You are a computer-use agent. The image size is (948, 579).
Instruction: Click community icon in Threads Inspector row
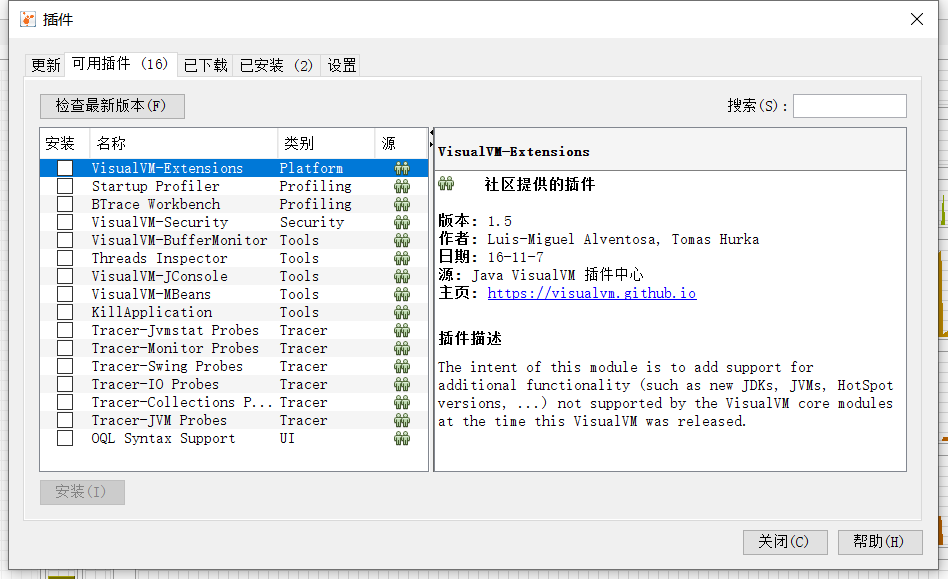pyautogui.click(x=402, y=259)
